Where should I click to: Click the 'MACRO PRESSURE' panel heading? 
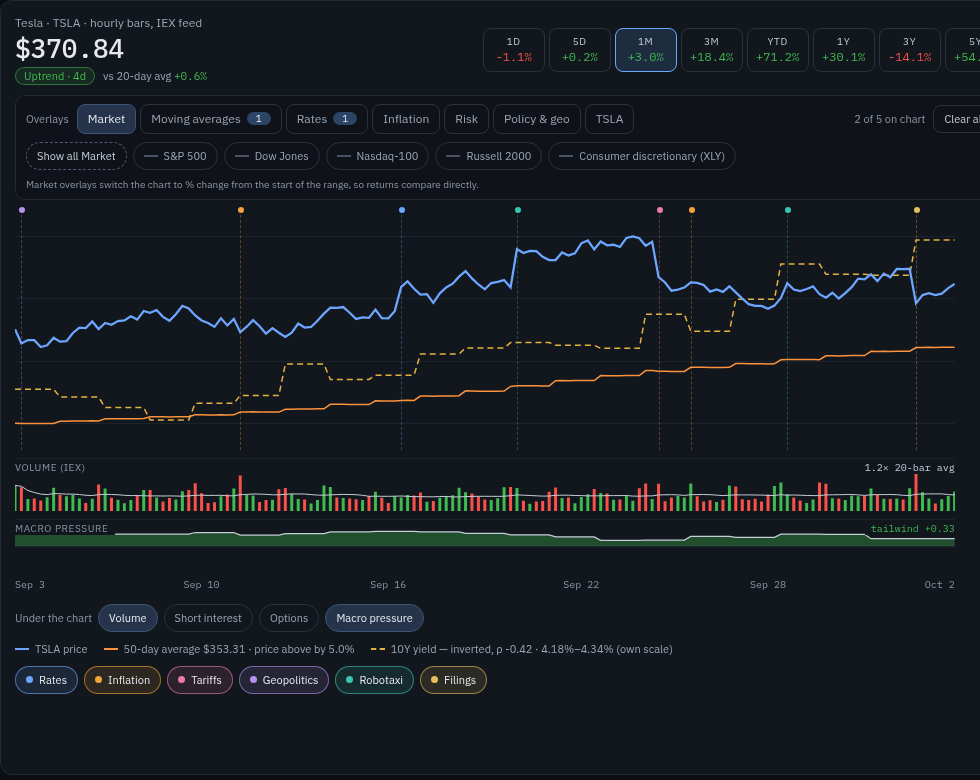[x=61, y=529]
